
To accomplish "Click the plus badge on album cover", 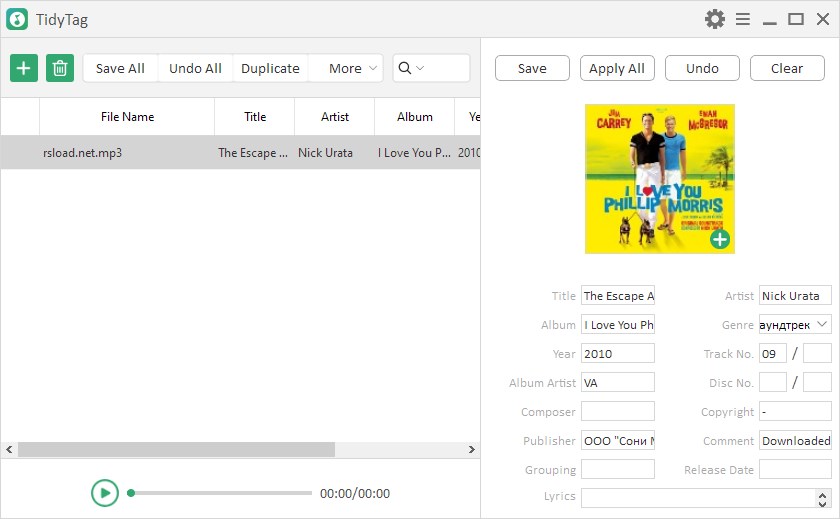I will (x=720, y=239).
